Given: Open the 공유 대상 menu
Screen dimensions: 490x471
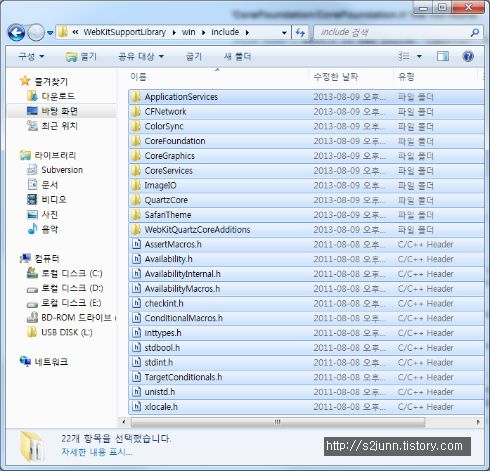Looking at the screenshot, I should 141,56.
